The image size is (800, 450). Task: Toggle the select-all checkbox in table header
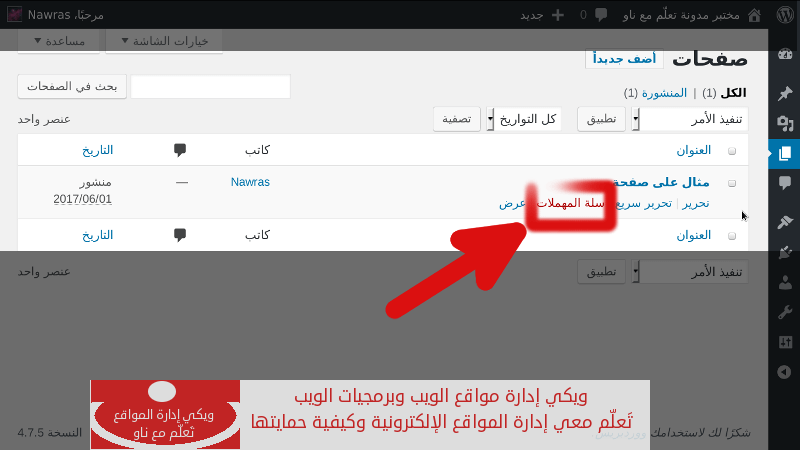click(x=732, y=150)
